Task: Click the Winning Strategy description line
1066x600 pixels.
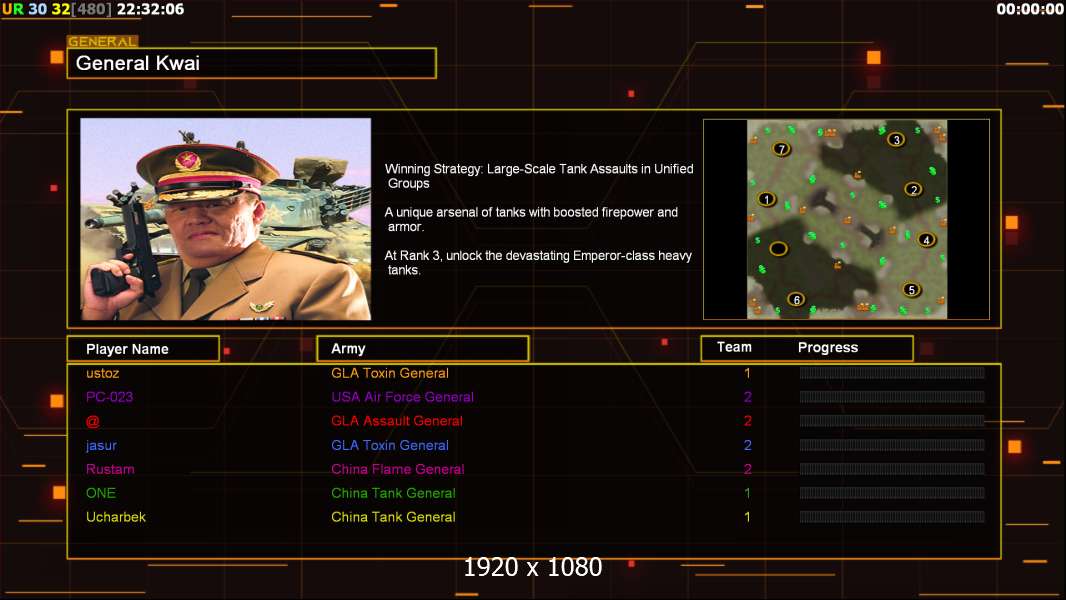Action: click(539, 176)
